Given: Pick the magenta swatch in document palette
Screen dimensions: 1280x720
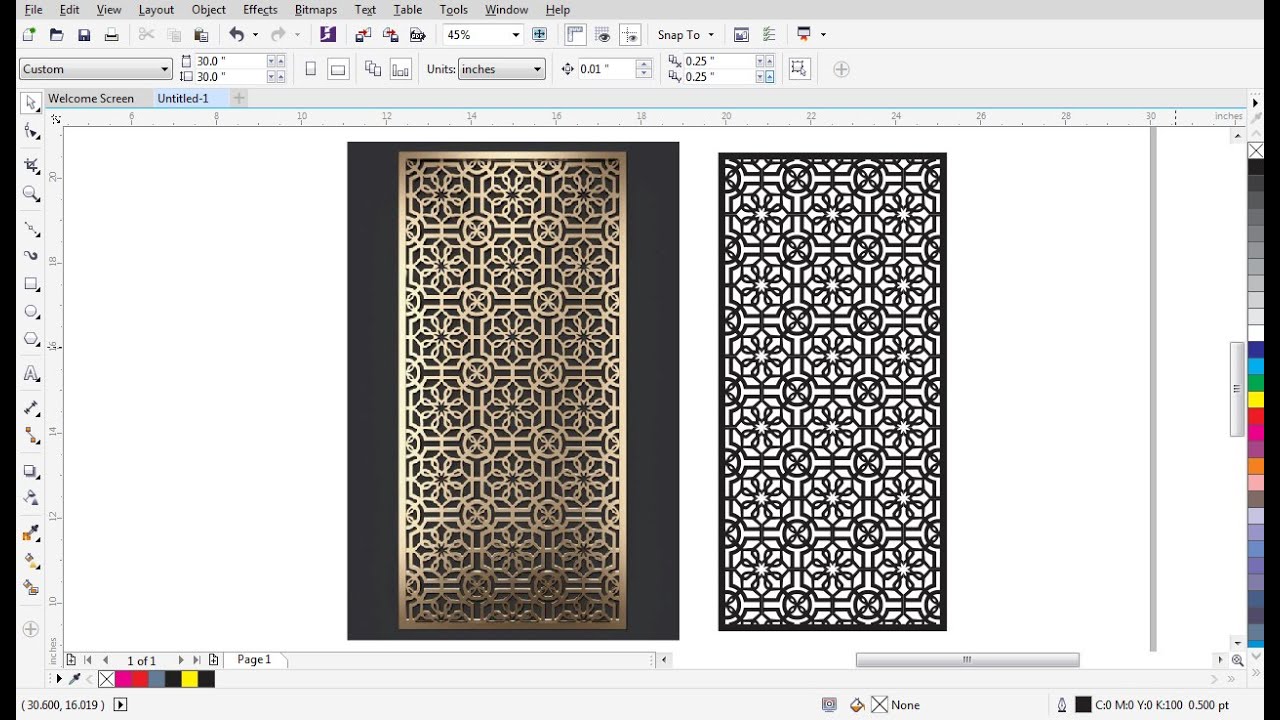Looking at the screenshot, I should click(x=123, y=679).
